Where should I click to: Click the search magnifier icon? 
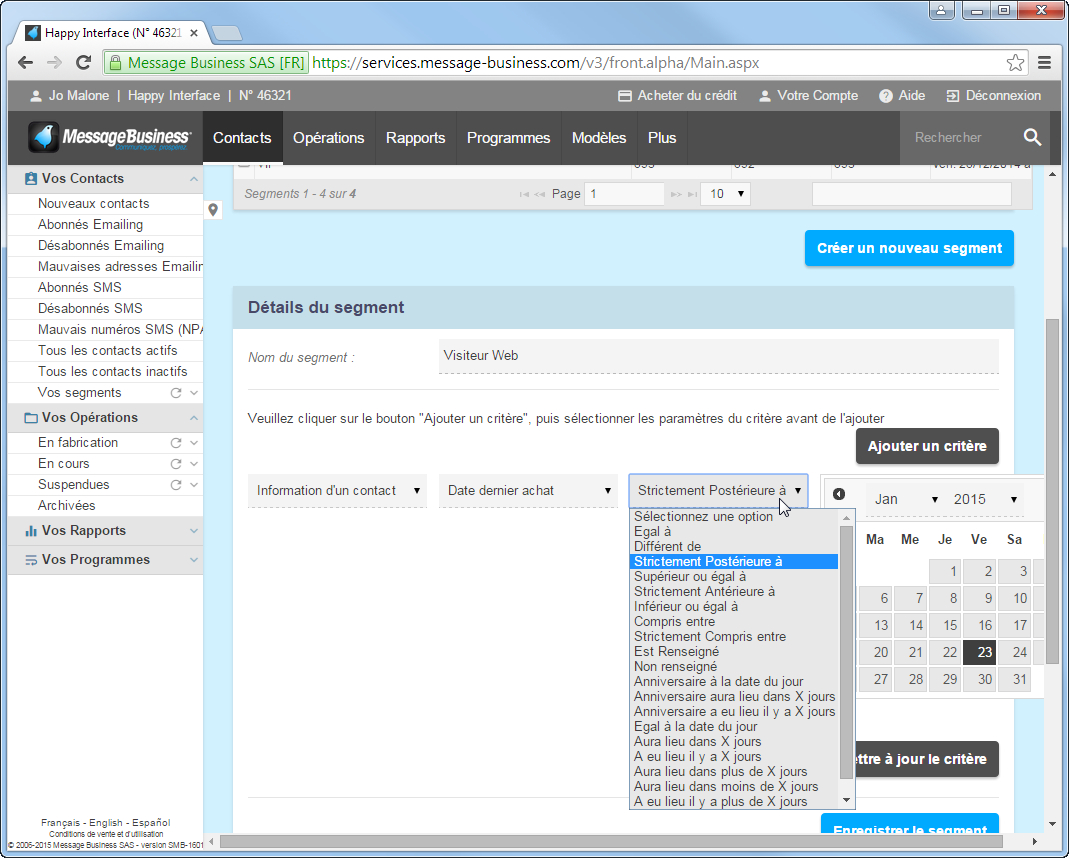pos(1033,137)
